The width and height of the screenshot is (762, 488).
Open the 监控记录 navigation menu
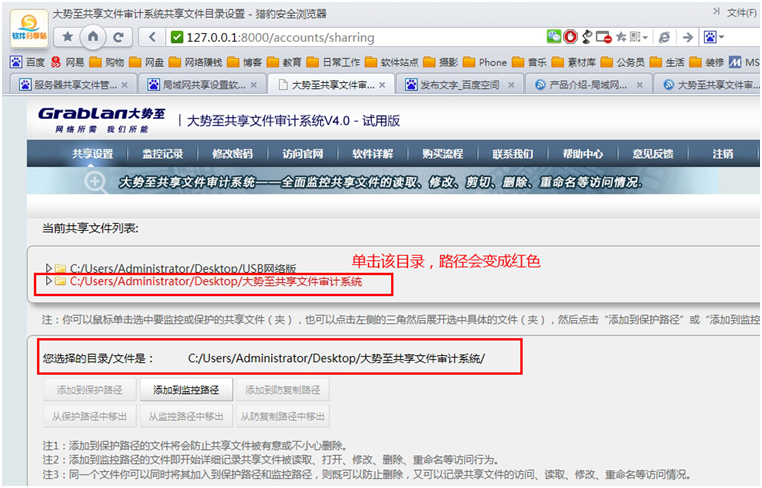pyautogui.click(x=162, y=154)
